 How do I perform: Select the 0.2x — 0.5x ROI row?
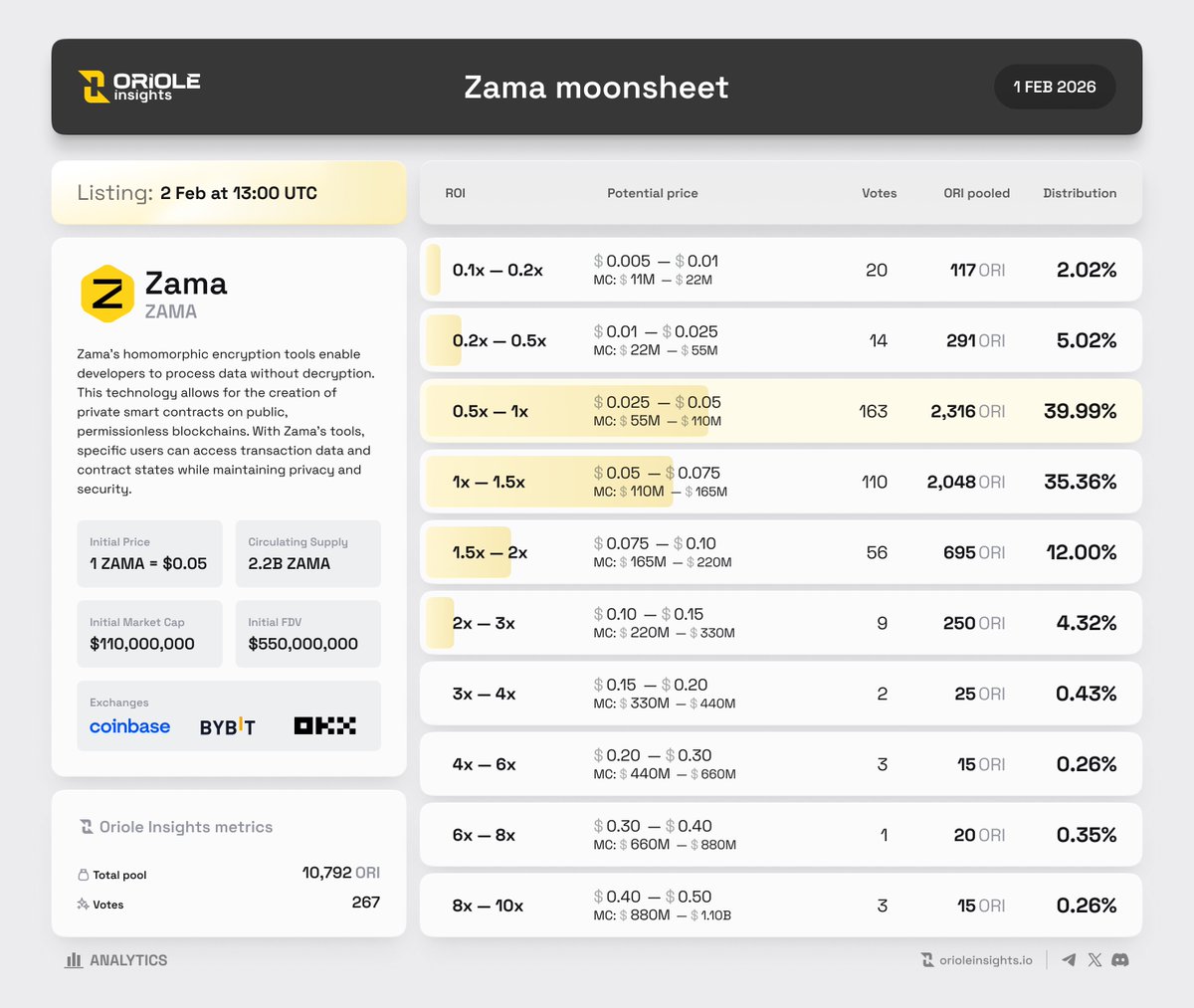click(781, 340)
